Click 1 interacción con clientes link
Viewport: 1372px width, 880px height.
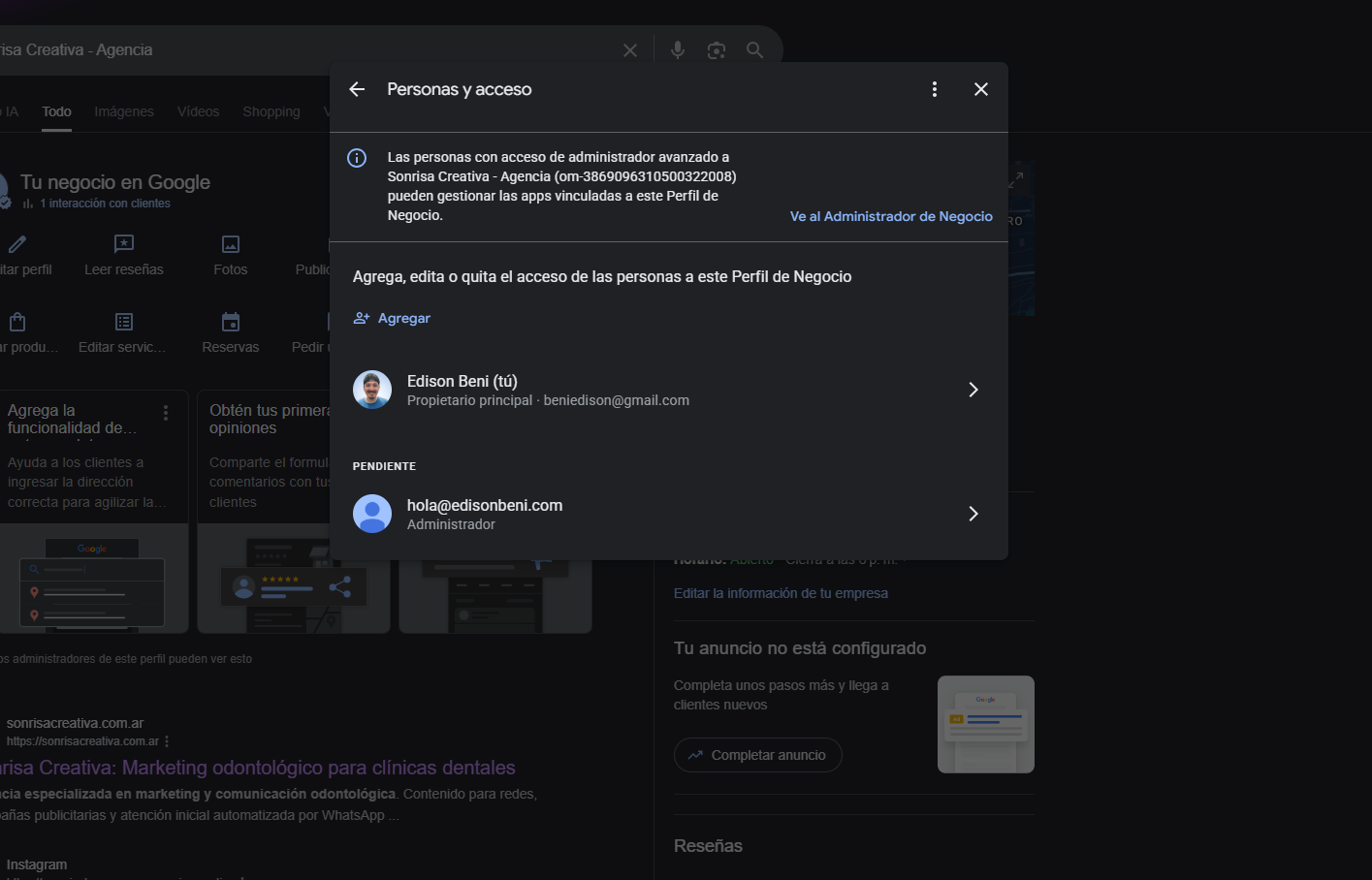click(x=105, y=204)
